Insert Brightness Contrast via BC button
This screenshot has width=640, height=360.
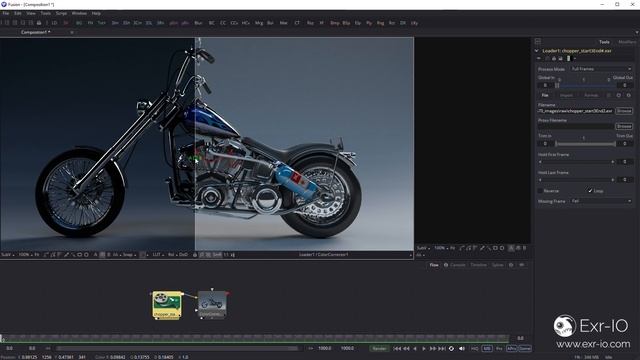click(x=211, y=23)
